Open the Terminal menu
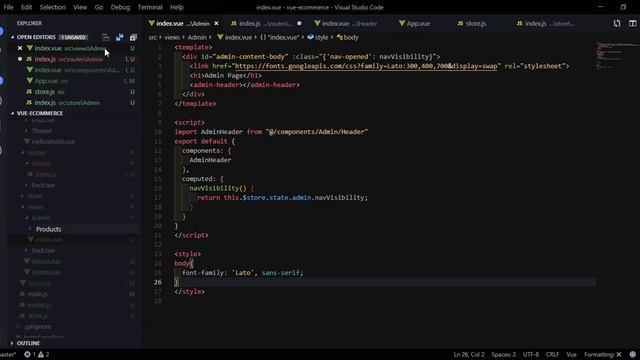This screenshot has height=360, width=640. click(x=150, y=7)
